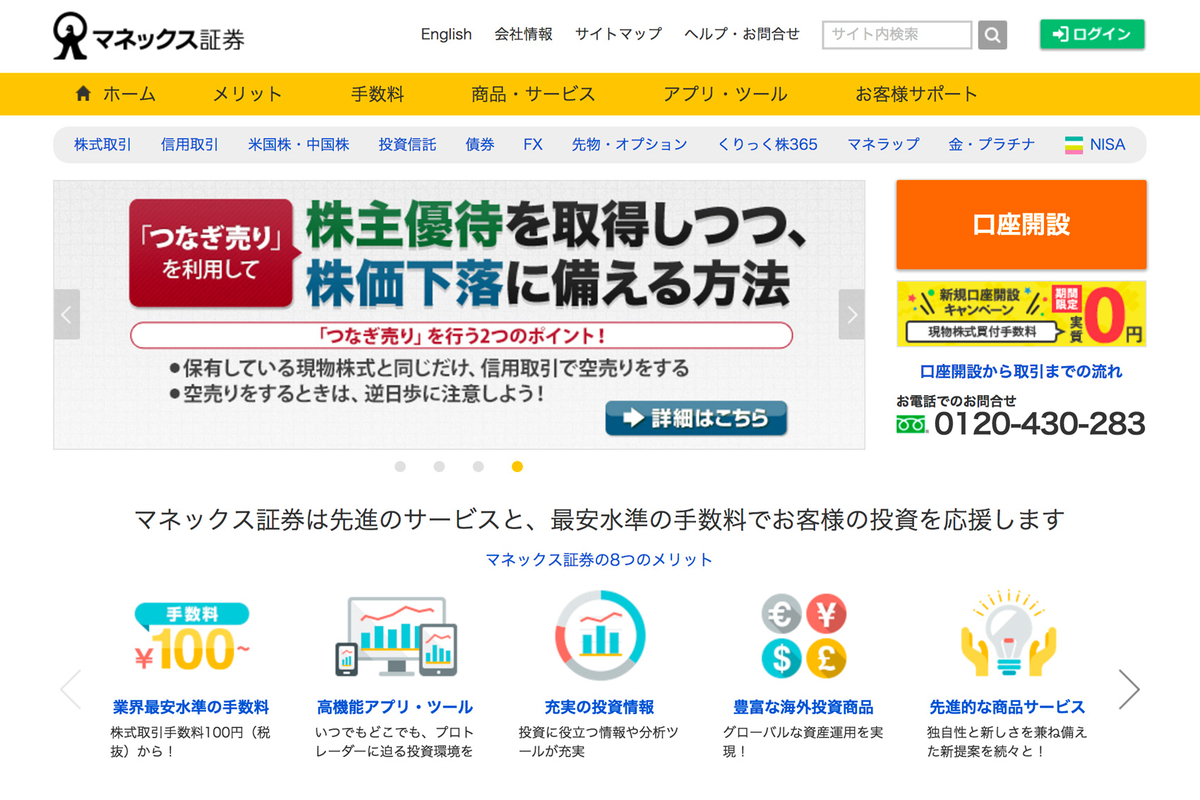Click the つなぎ売り main banner image

pyautogui.click(x=459, y=315)
